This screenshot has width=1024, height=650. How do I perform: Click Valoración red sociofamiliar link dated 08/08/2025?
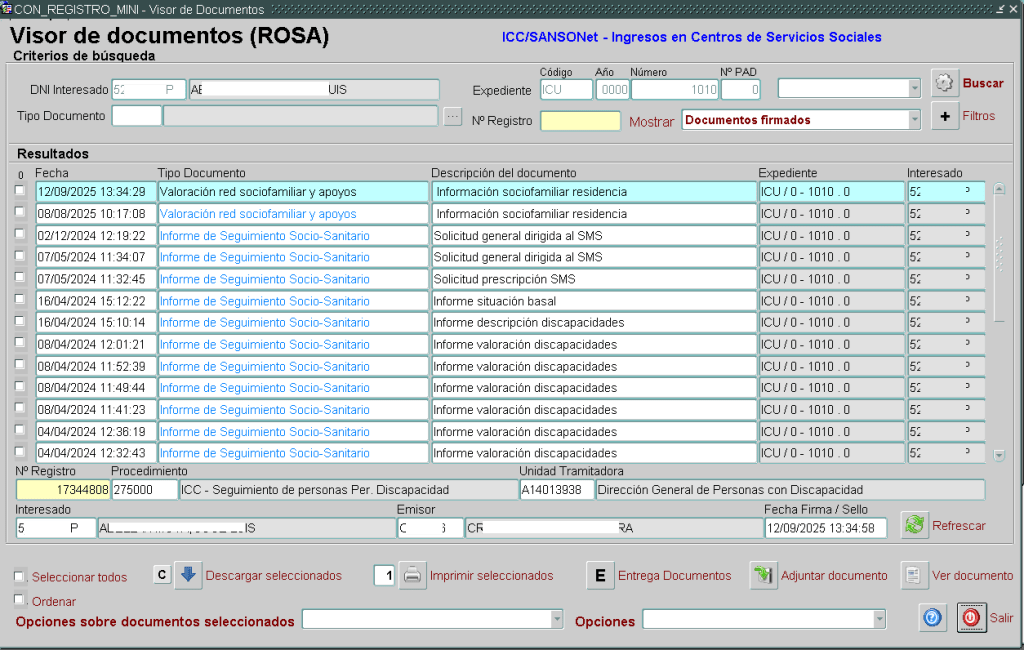pos(258,214)
